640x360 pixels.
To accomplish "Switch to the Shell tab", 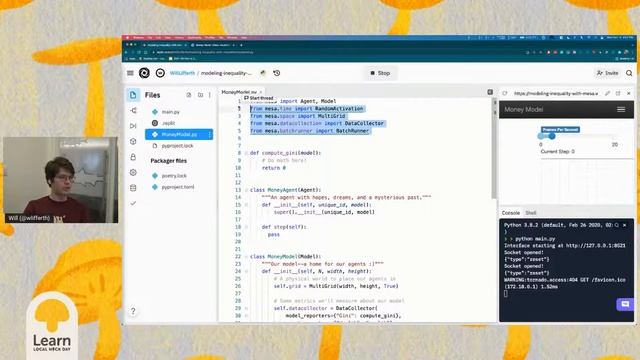I will 531,213.
